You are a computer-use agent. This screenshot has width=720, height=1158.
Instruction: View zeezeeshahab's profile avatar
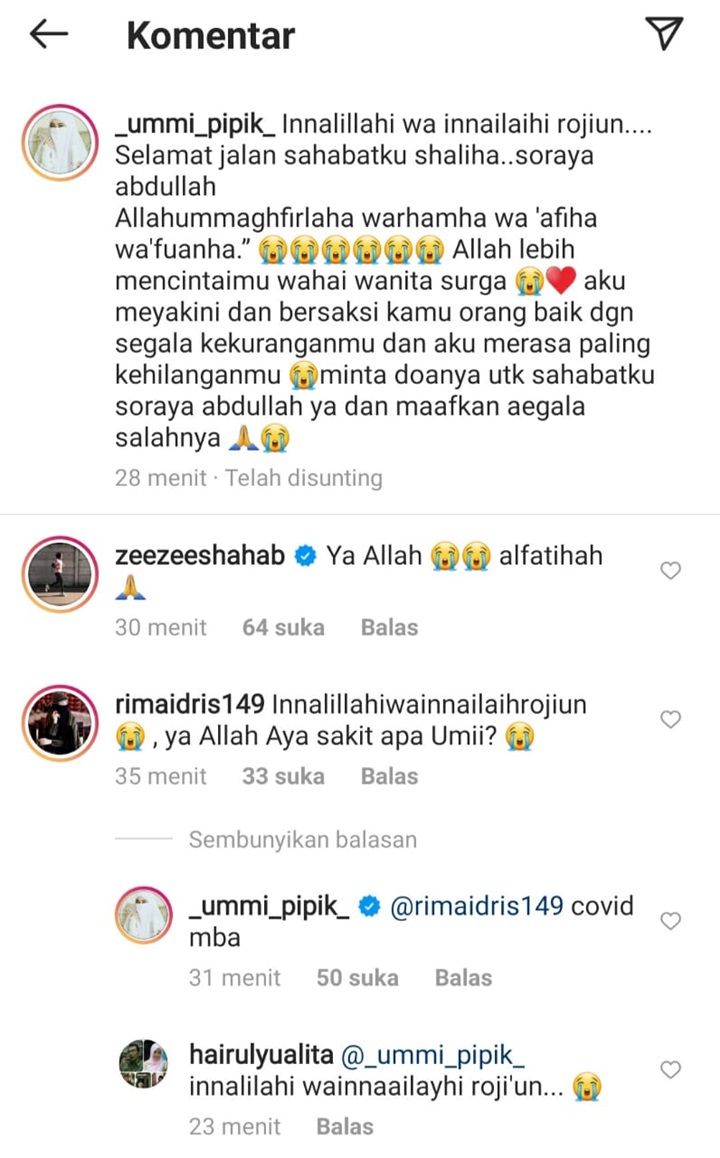(60, 574)
